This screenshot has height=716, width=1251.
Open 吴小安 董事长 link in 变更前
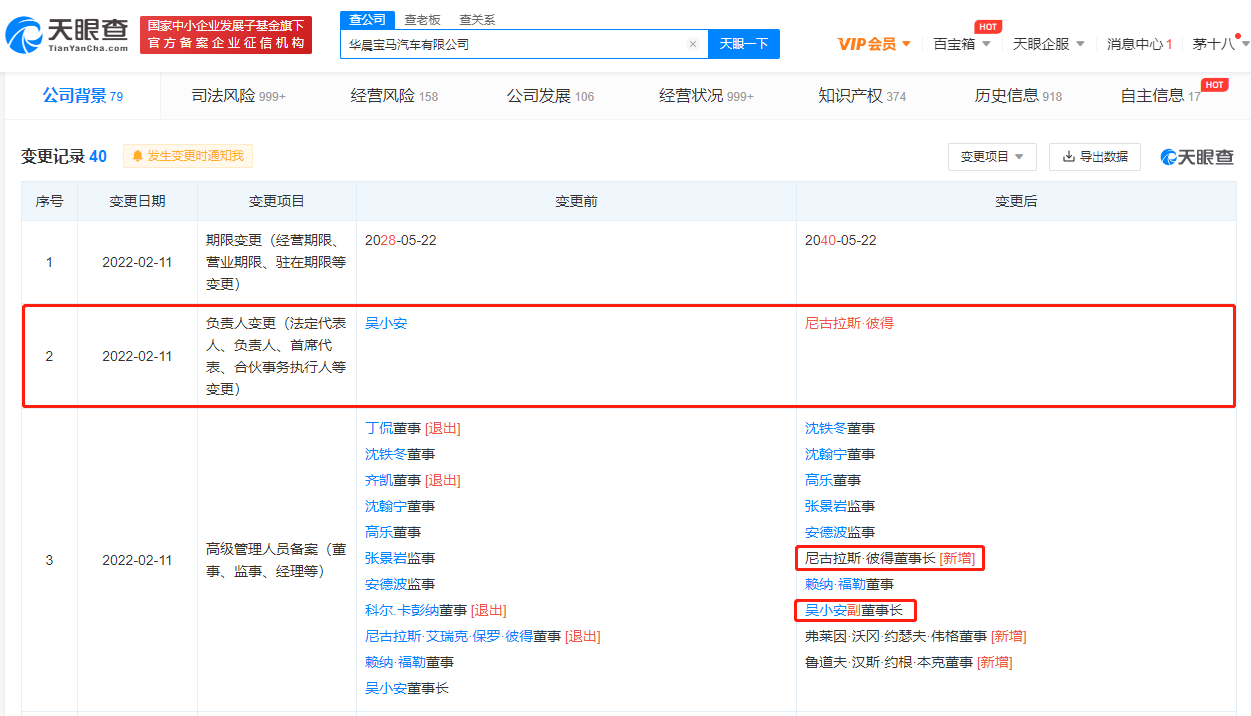[386, 688]
